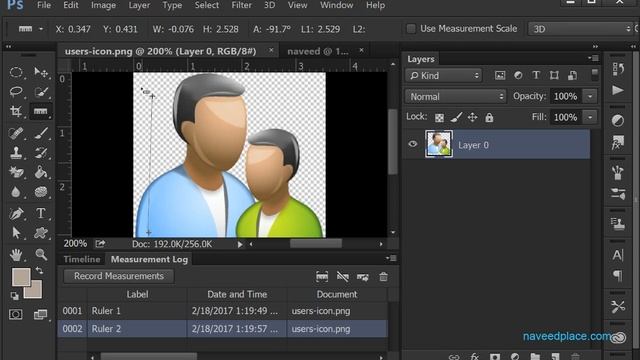This screenshot has width=640, height=360.
Task: Select the Pen tool
Action: click(16, 213)
